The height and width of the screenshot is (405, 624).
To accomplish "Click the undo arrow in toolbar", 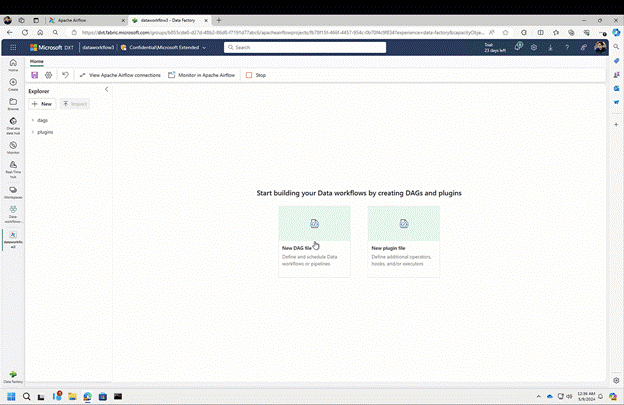I will (65, 75).
